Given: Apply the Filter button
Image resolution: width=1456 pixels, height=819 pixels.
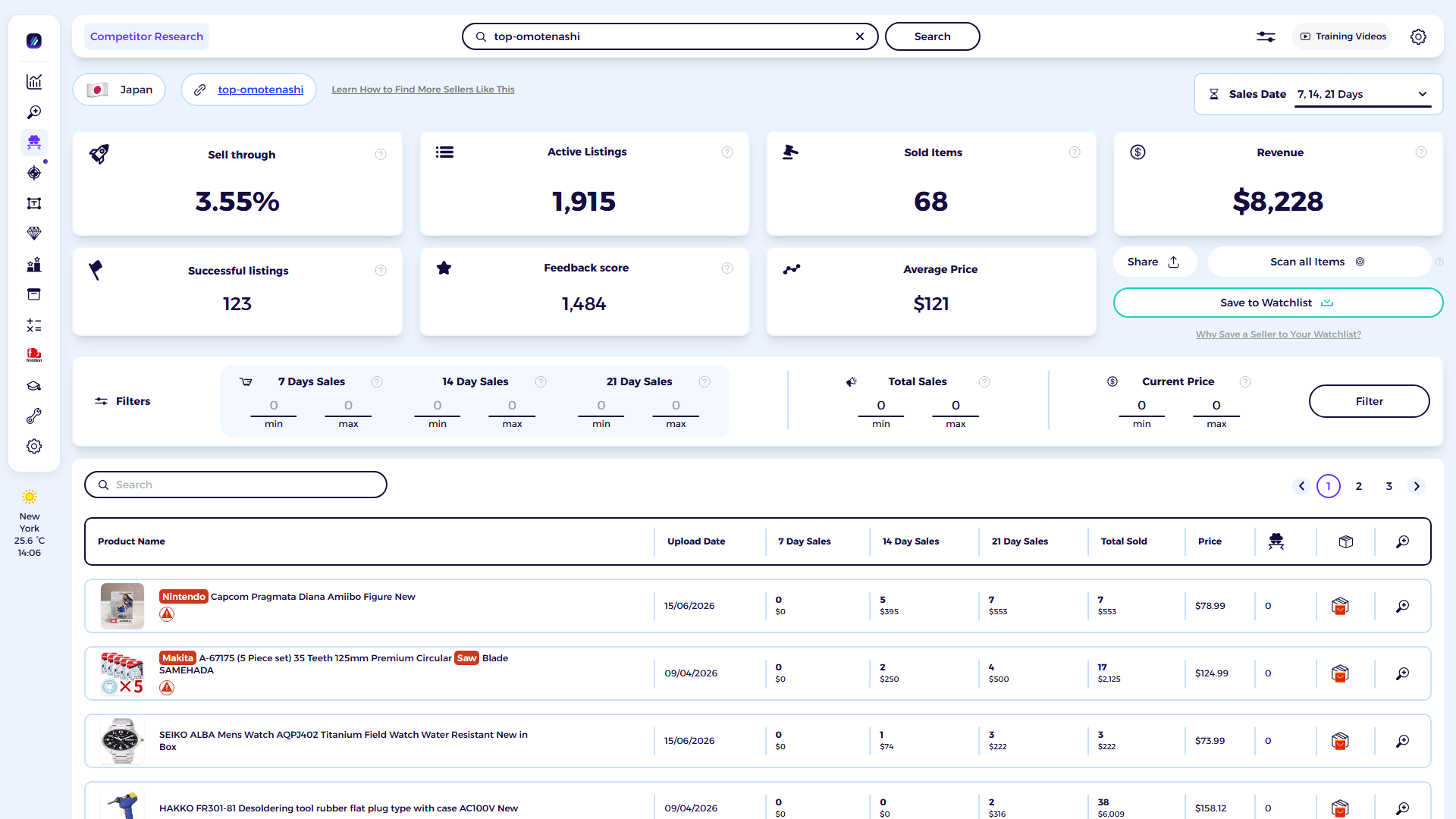Looking at the screenshot, I should tap(1370, 401).
